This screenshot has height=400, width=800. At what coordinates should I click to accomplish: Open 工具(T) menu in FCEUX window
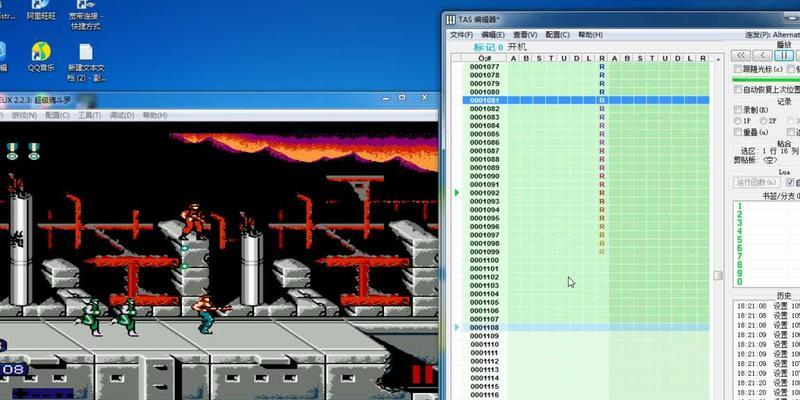click(89, 115)
